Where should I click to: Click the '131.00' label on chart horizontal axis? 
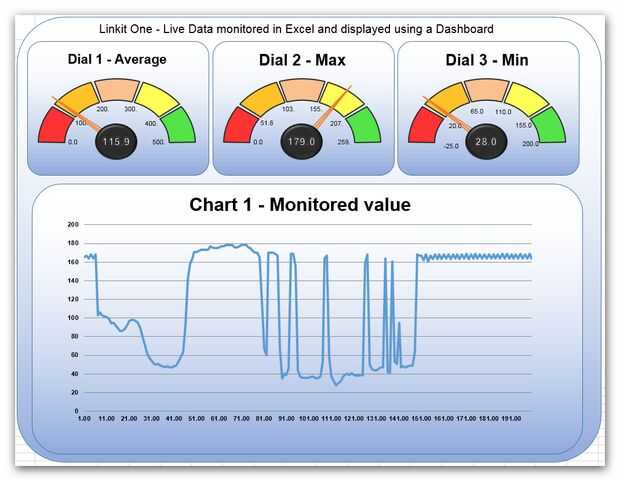(x=376, y=419)
